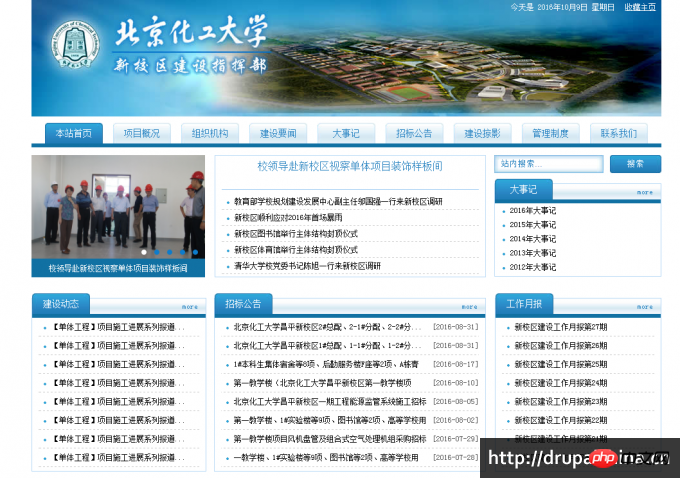Screen dimensions: 680x478
Task: Open the 管理制度 nav tab
Action: (x=550, y=133)
